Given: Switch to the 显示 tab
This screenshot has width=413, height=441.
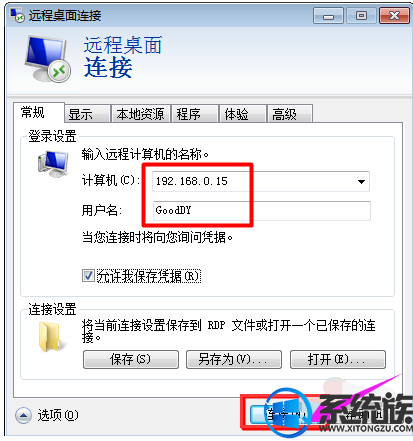Looking at the screenshot, I should (x=87, y=114).
